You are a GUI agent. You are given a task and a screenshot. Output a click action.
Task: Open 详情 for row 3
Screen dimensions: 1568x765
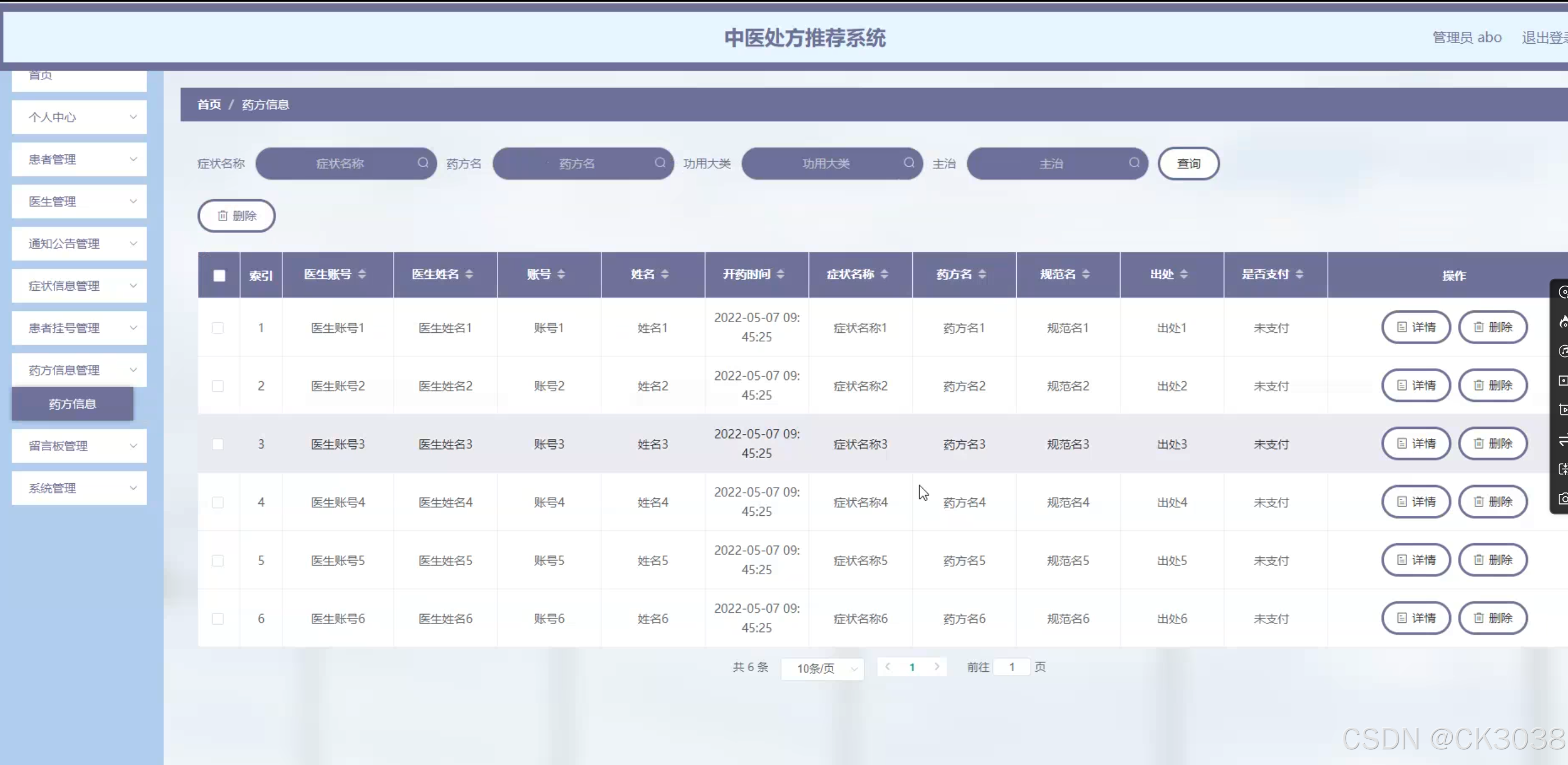click(x=1416, y=443)
